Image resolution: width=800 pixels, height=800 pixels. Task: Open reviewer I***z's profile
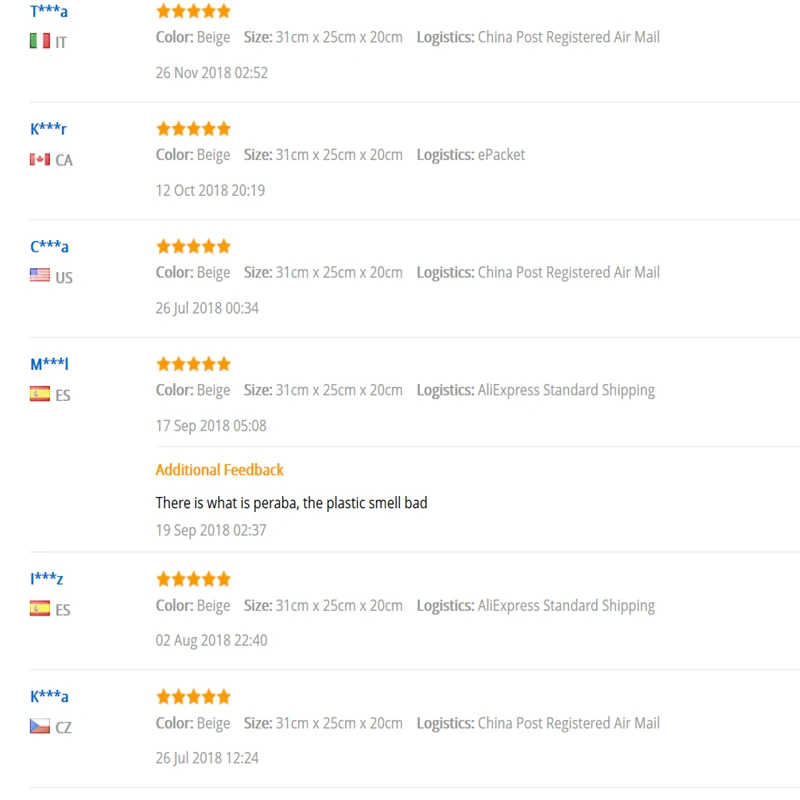tap(46, 579)
